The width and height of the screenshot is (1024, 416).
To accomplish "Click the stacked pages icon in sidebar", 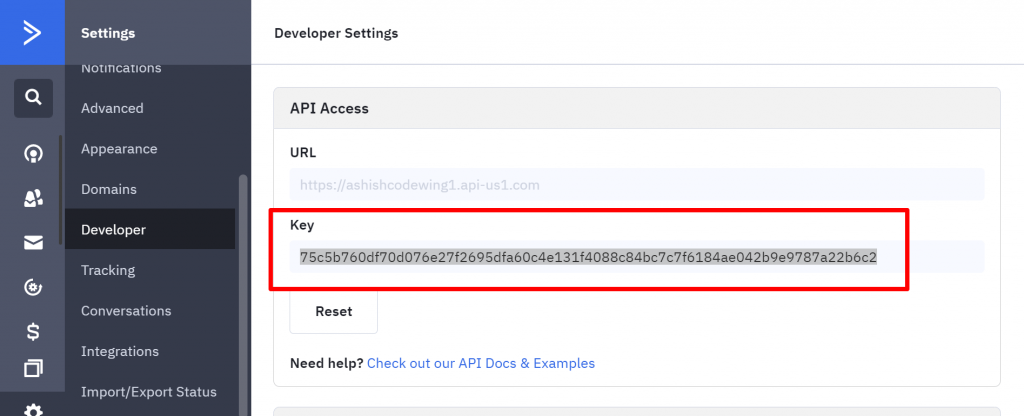I will [33, 369].
